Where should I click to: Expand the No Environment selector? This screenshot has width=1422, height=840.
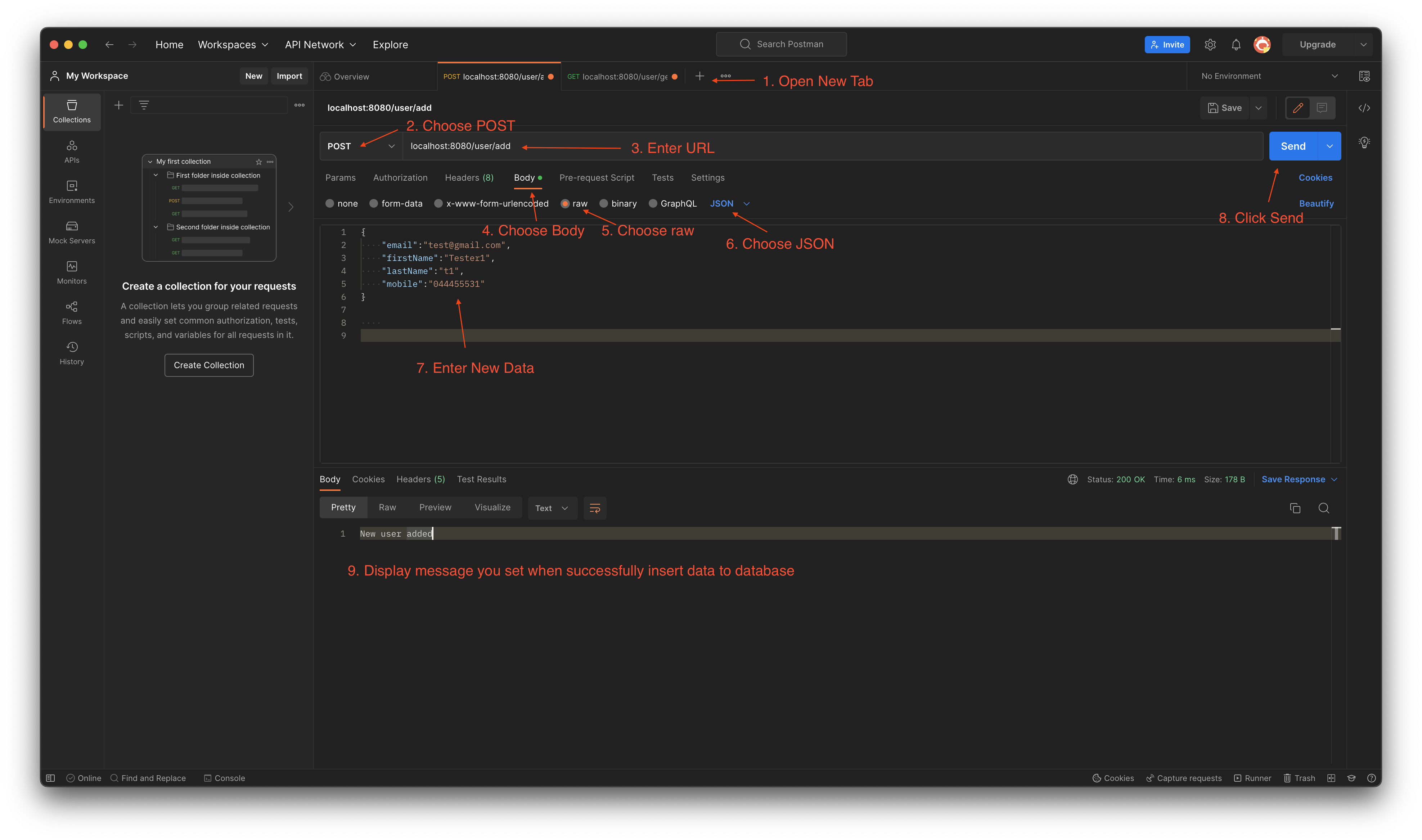tap(1268, 76)
